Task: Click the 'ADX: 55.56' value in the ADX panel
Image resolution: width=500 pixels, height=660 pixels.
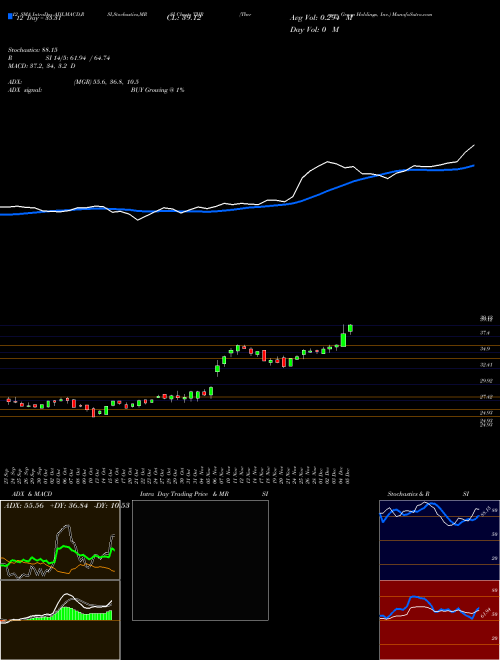Action: (24, 506)
